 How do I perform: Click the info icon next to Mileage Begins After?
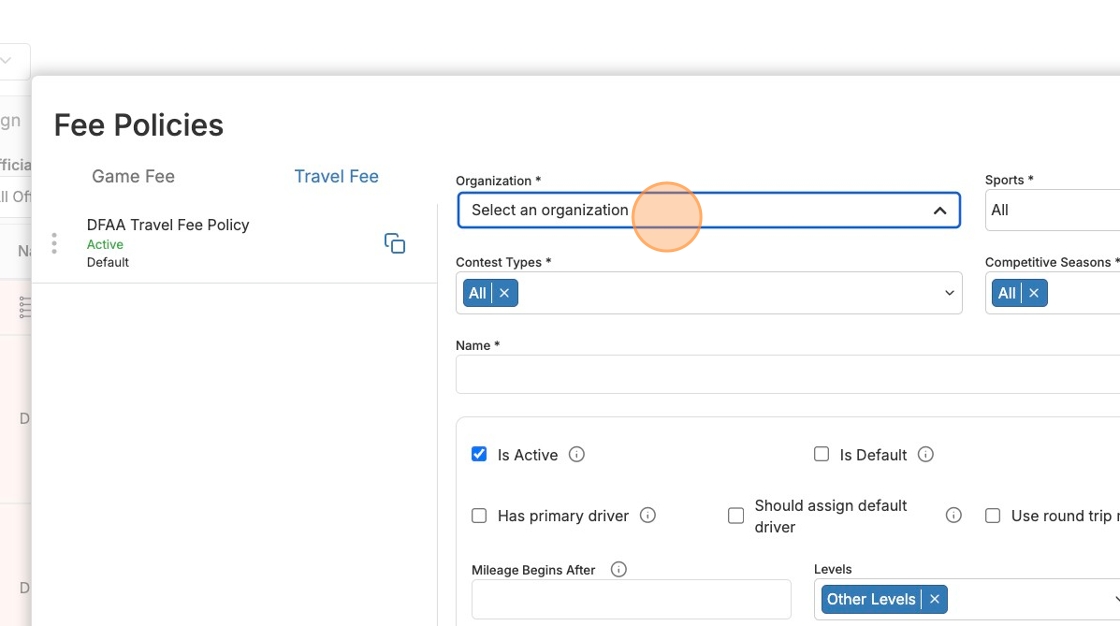618,569
